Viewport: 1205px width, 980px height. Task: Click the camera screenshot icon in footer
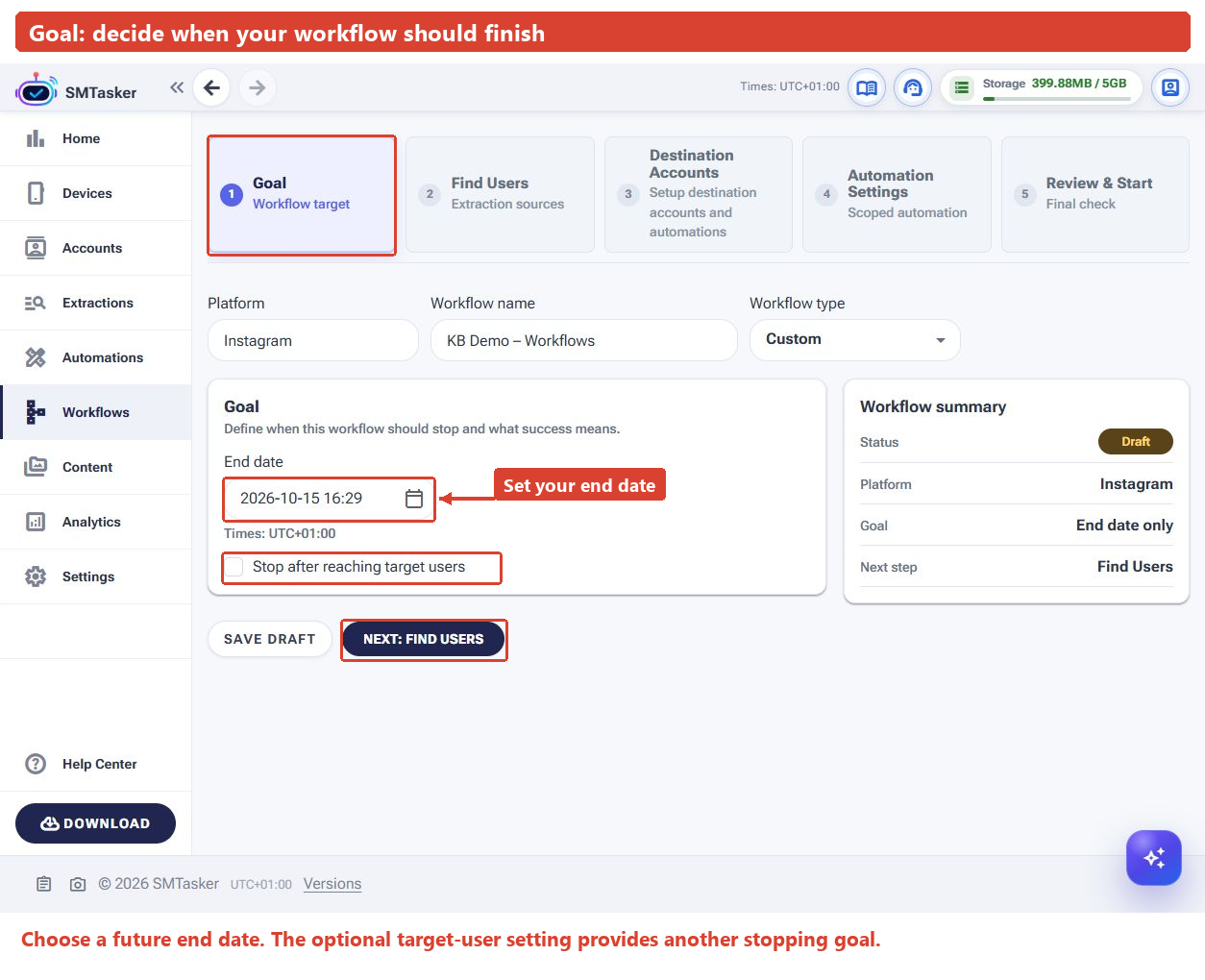(x=78, y=884)
